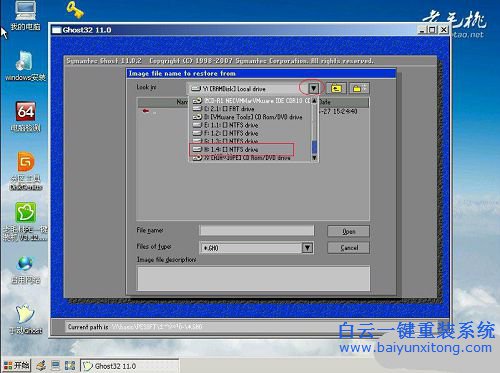Click the Date column header
The width and height of the screenshot is (500, 373).
pyautogui.click(x=344, y=102)
